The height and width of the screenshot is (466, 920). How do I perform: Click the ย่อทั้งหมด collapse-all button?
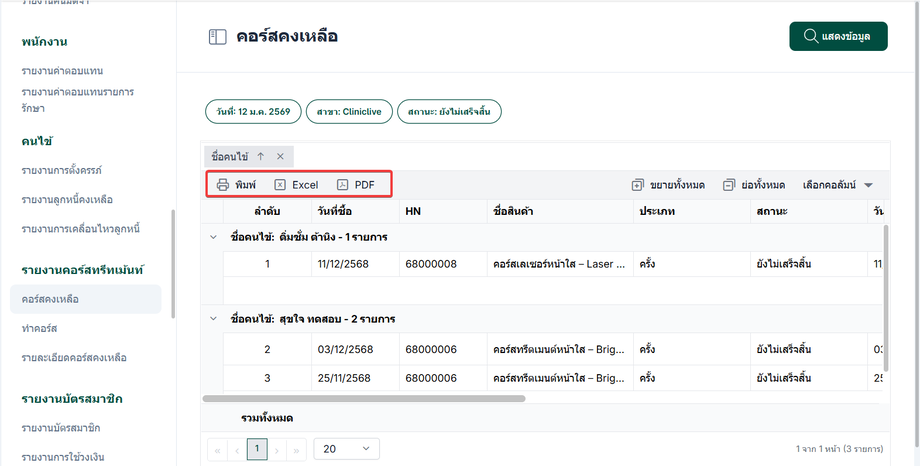(754, 185)
